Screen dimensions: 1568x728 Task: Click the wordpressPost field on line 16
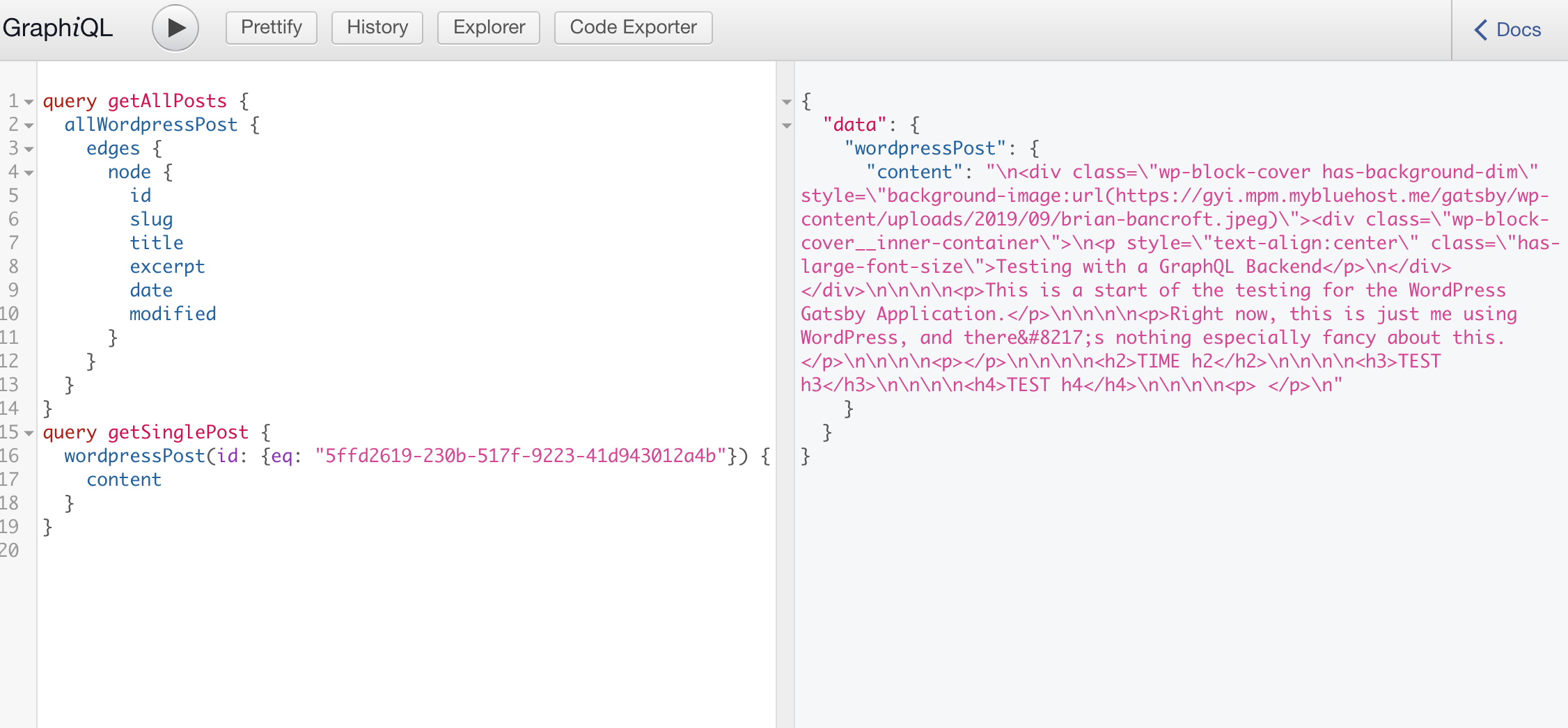tap(134, 456)
